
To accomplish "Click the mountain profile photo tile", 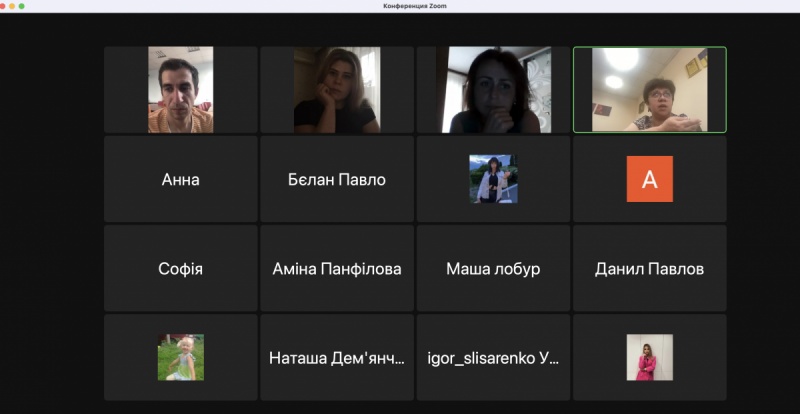I will coord(493,179).
